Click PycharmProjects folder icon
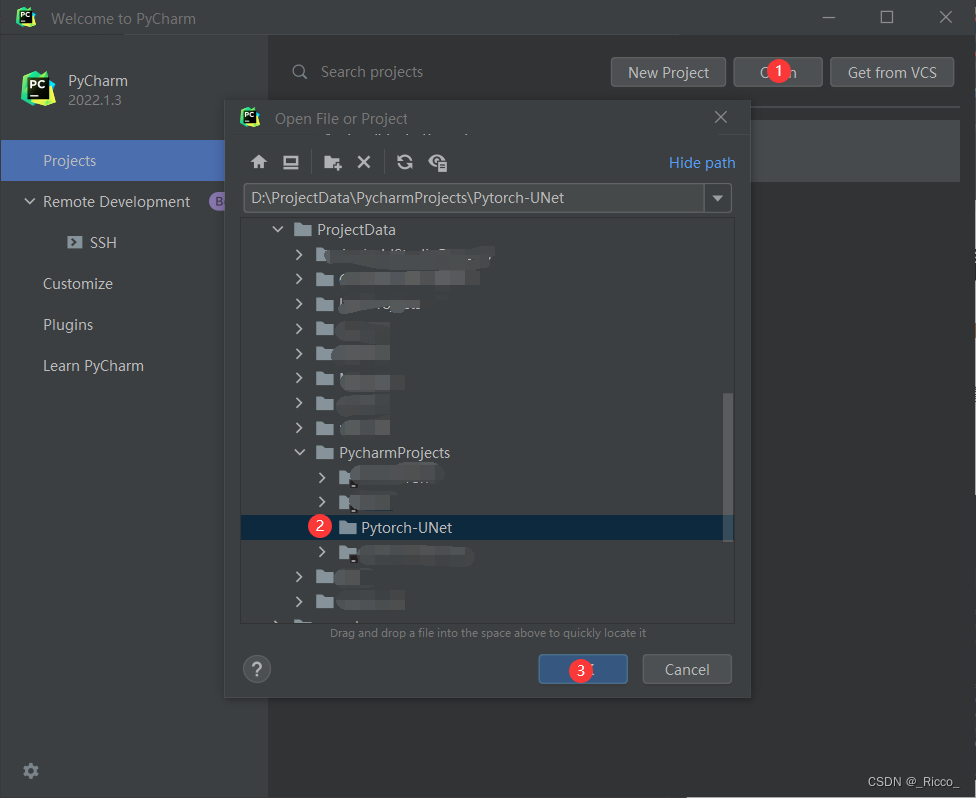This screenshot has height=798, width=976. (325, 453)
